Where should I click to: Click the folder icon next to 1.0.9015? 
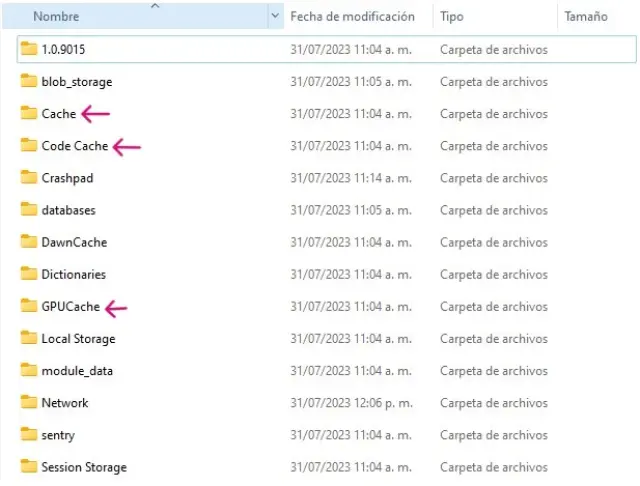click(x=28, y=49)
